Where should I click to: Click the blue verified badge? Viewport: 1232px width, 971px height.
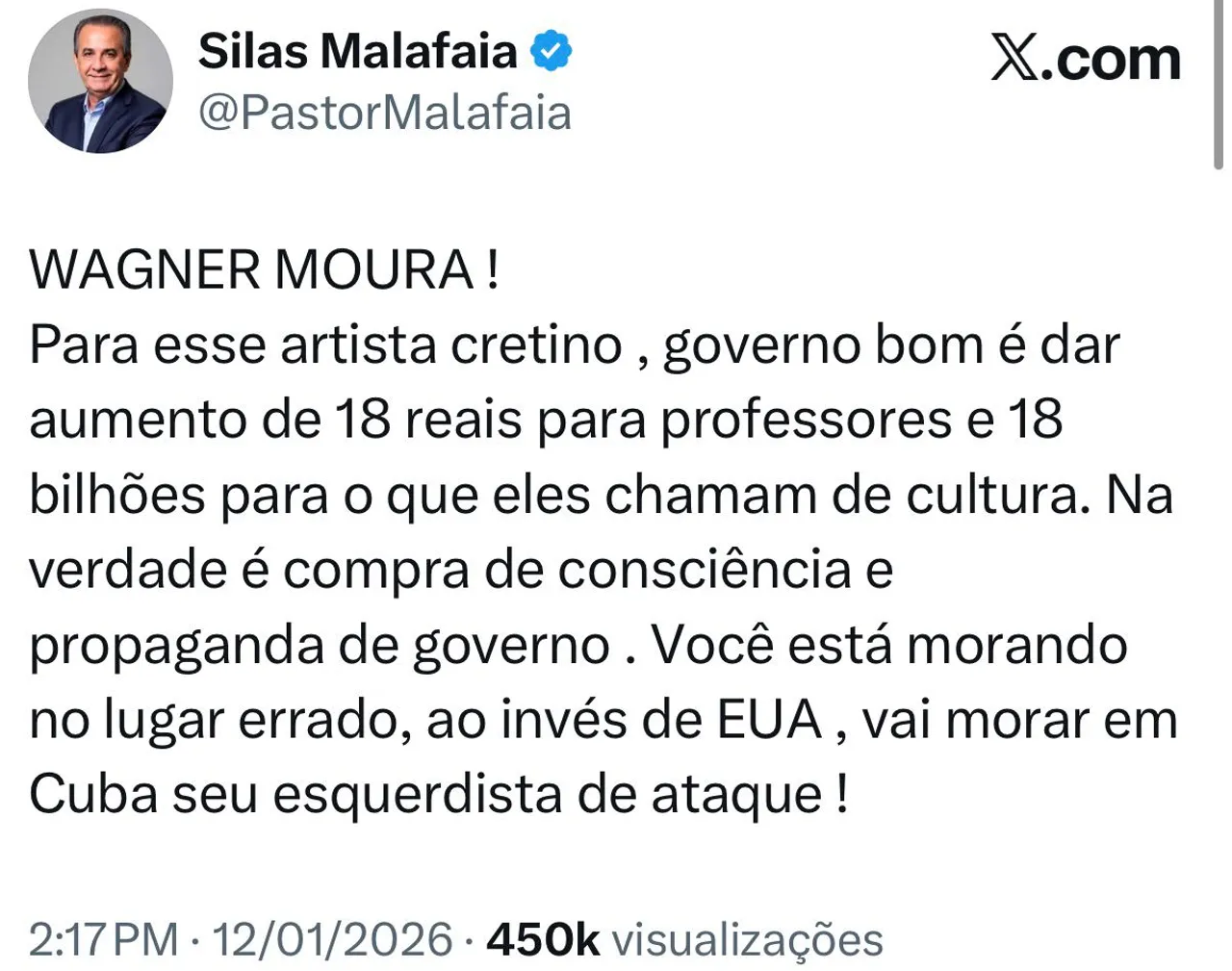click(x=552, y=51)
